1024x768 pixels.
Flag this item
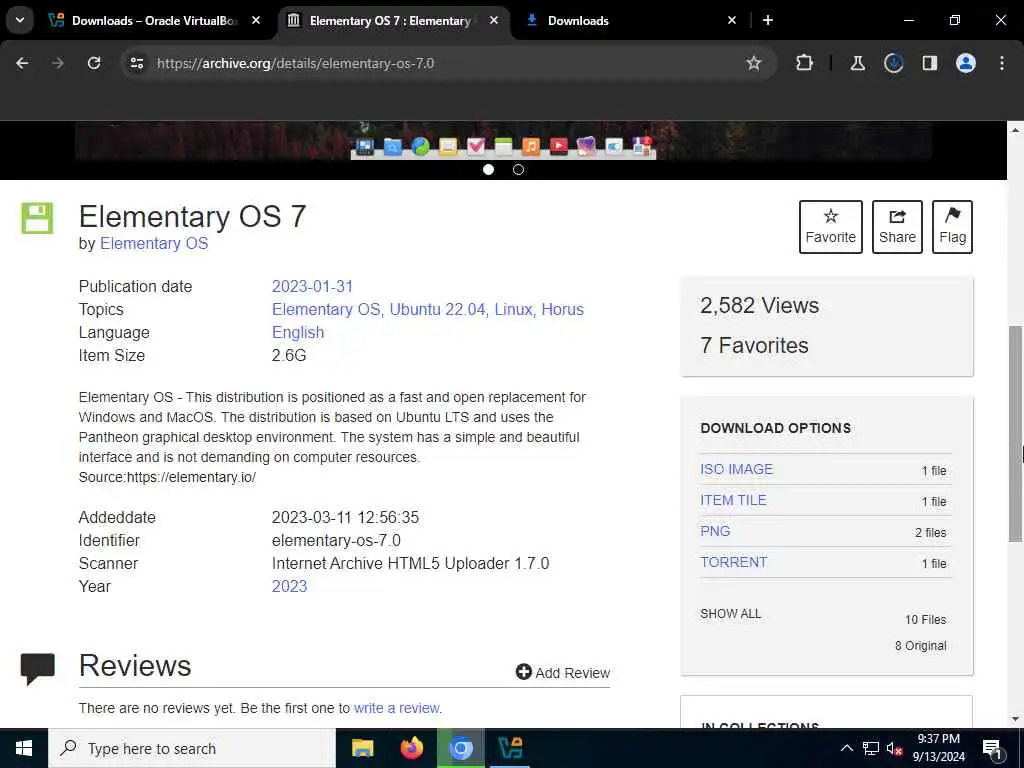(x=952, y=227)
